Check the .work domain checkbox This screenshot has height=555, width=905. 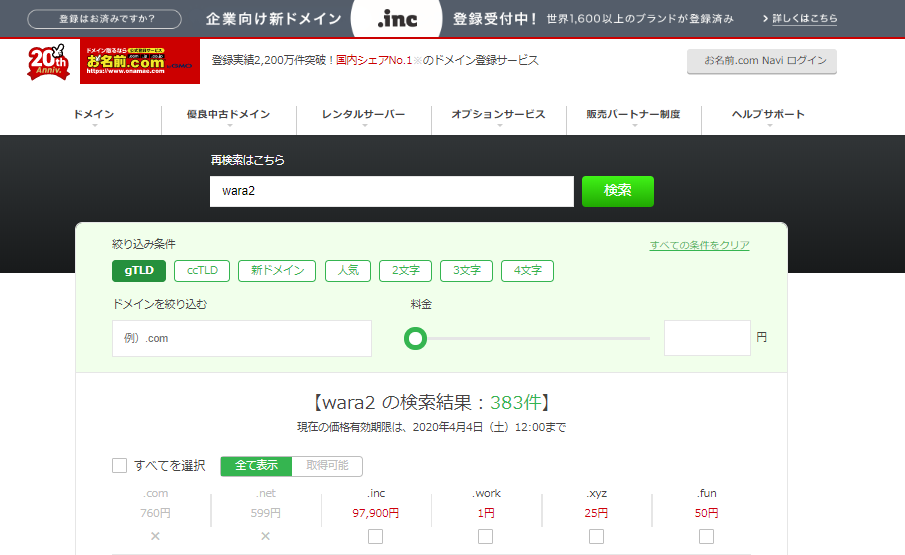[485, 537]
